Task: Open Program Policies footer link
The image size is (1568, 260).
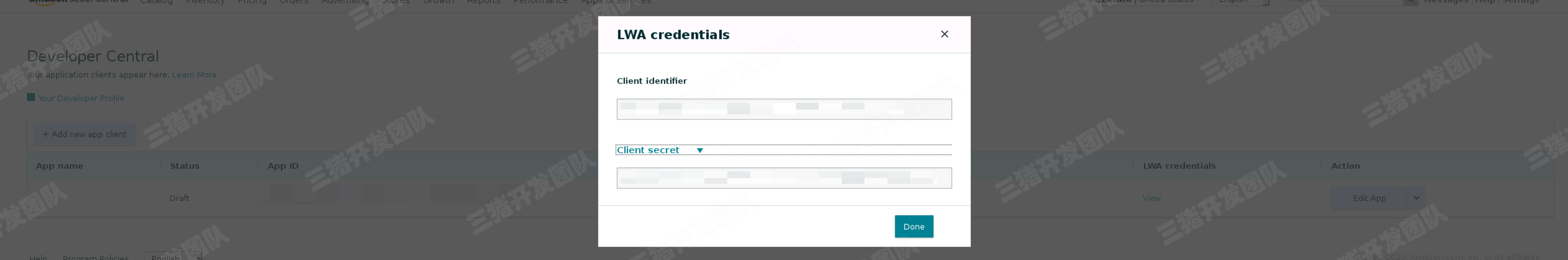Action: tap(96, 257)
